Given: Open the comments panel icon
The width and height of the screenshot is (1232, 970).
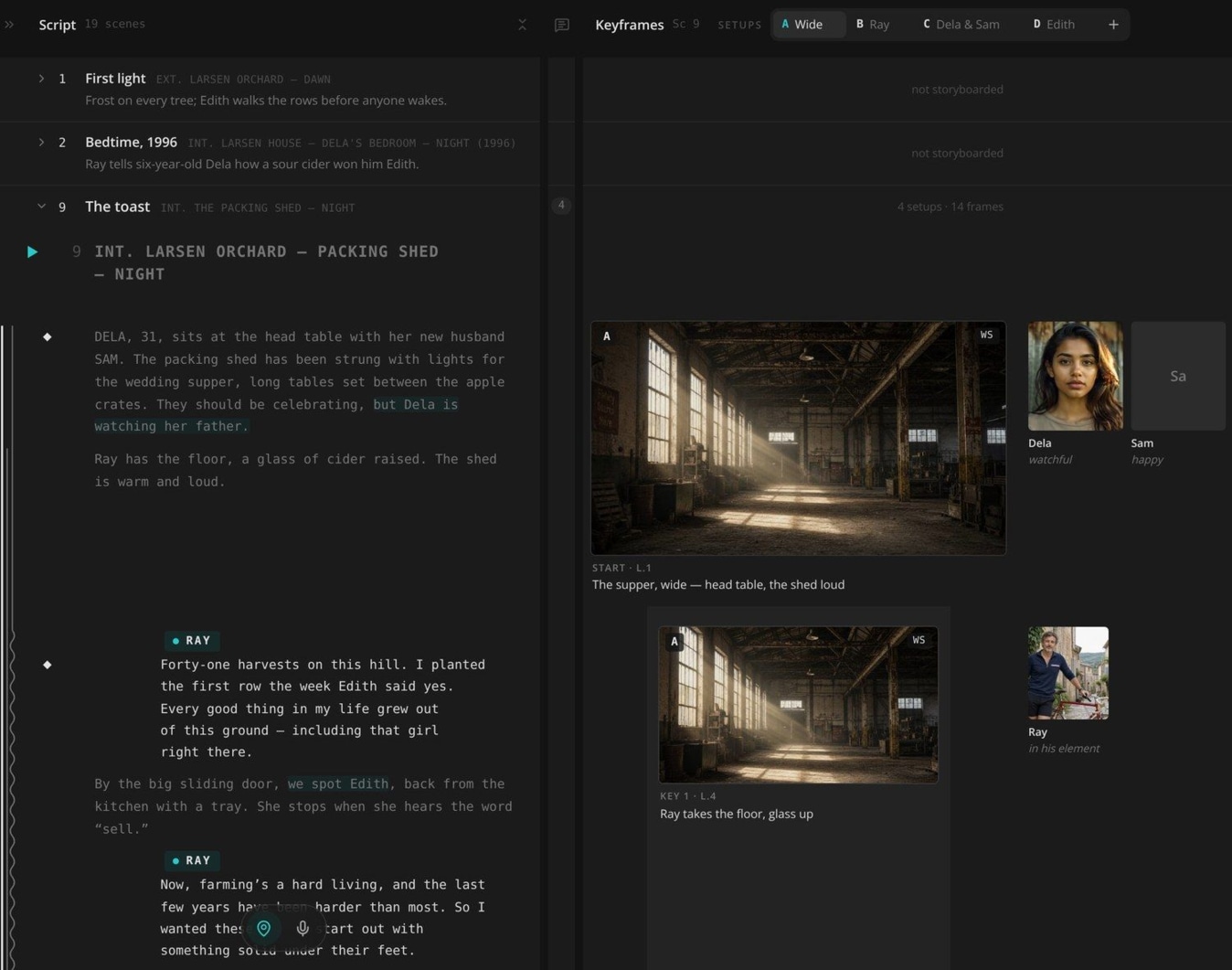Looking at the screenshot, I should pyautogui.click(x=562, y=25).
